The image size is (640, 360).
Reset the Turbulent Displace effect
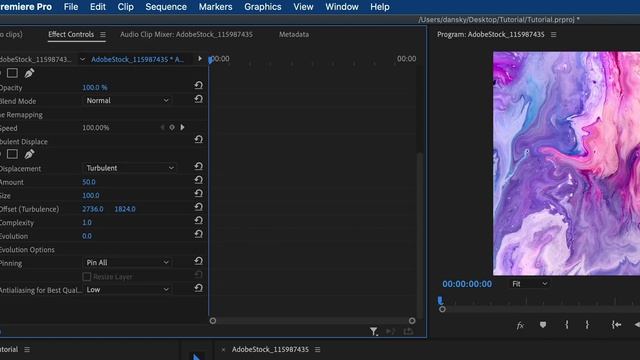click(198, 140)
